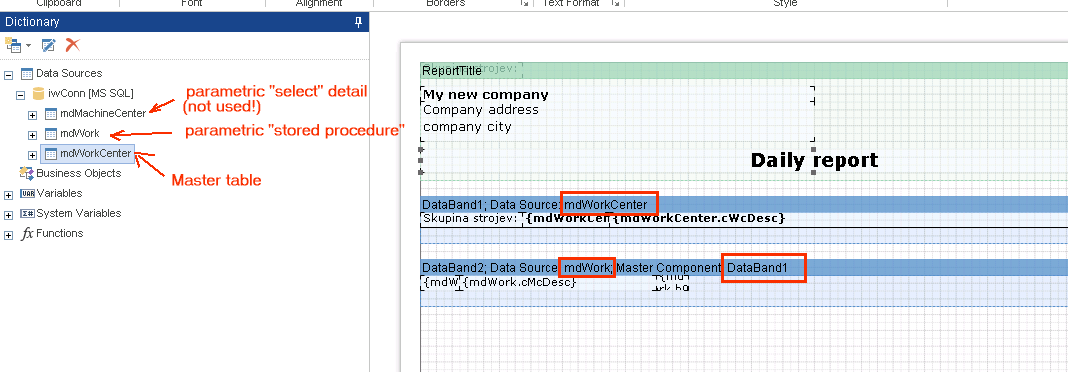Select the 'Daily report' text component

point(814,161)
